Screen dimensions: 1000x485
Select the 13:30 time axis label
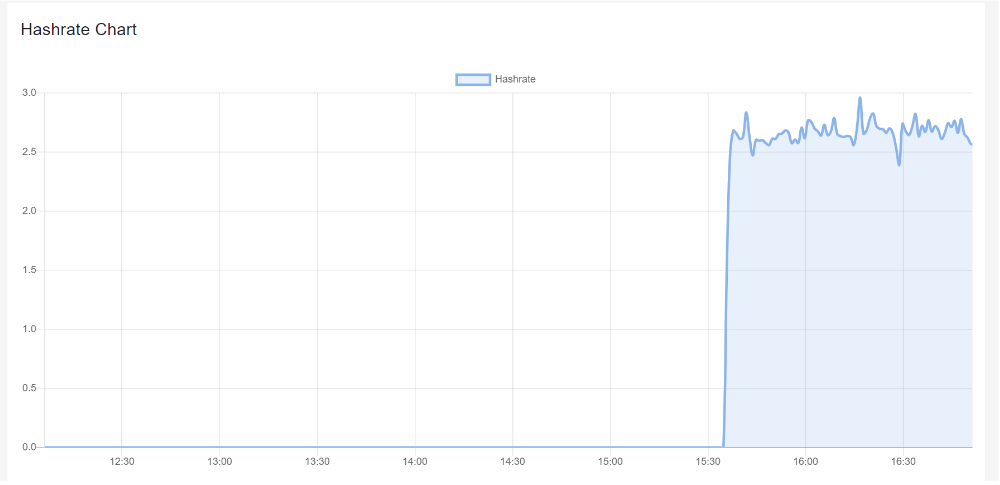click(x=317, y=461)
